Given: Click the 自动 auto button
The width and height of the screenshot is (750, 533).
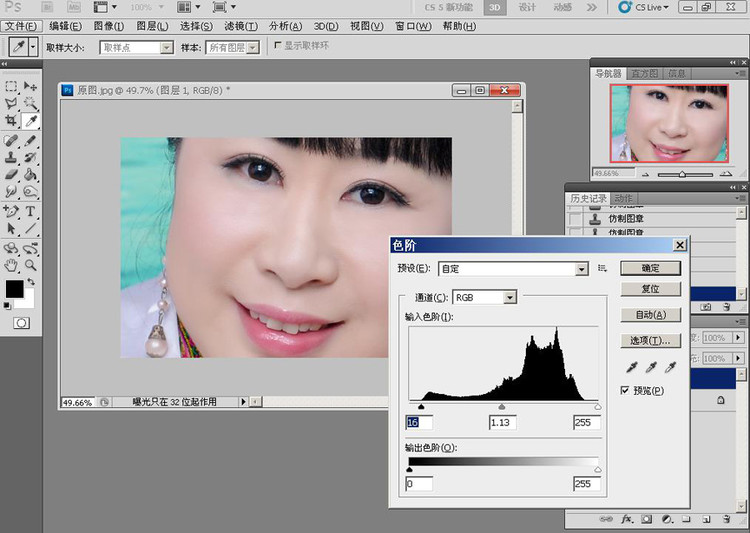Looking at the screenshot, I should pyautogui.click(x=651, y=315).
